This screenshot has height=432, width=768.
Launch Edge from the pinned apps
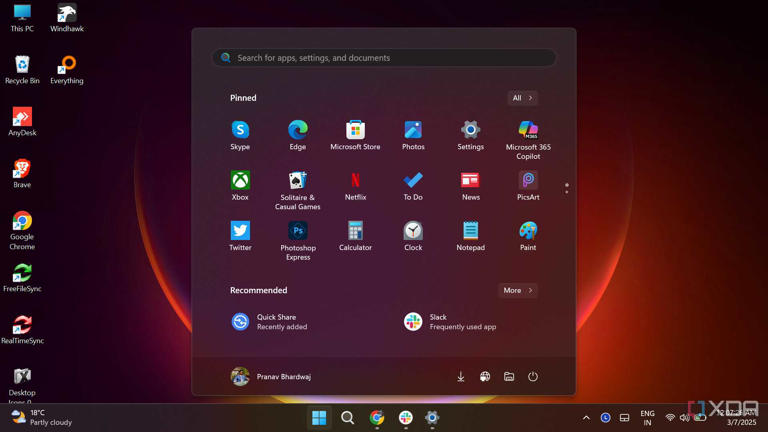pyautogui.click(x=298, y=135)
